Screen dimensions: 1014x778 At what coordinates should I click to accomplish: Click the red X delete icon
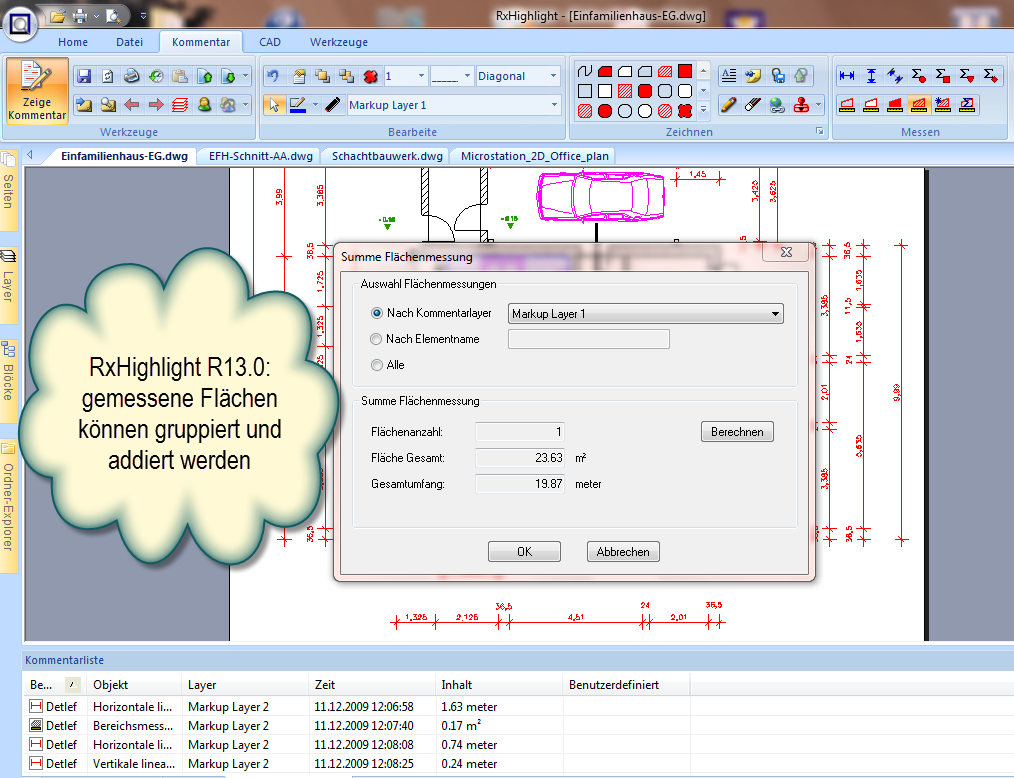click(370, 76)
